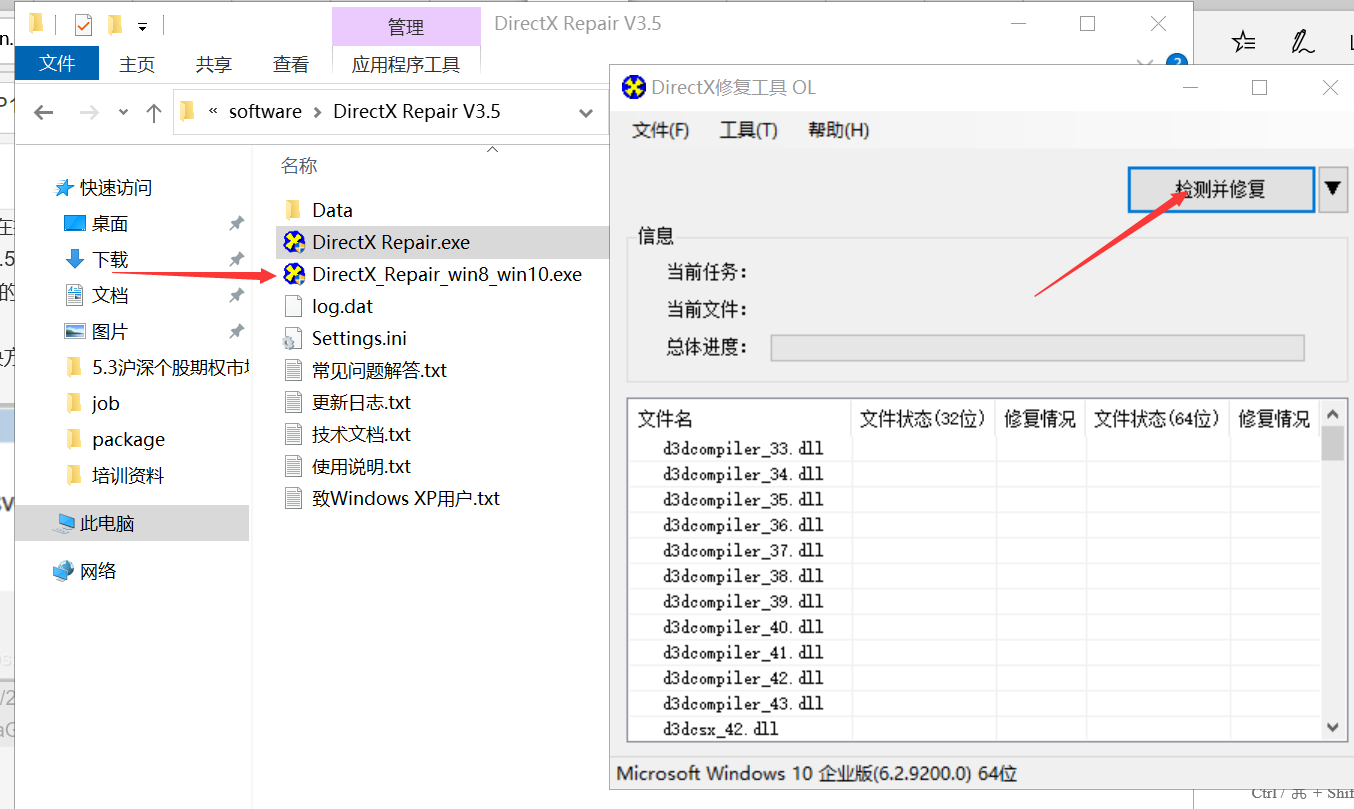
Task: Expand the hidden path chevron before software
Action: click(x=213, y=111)
